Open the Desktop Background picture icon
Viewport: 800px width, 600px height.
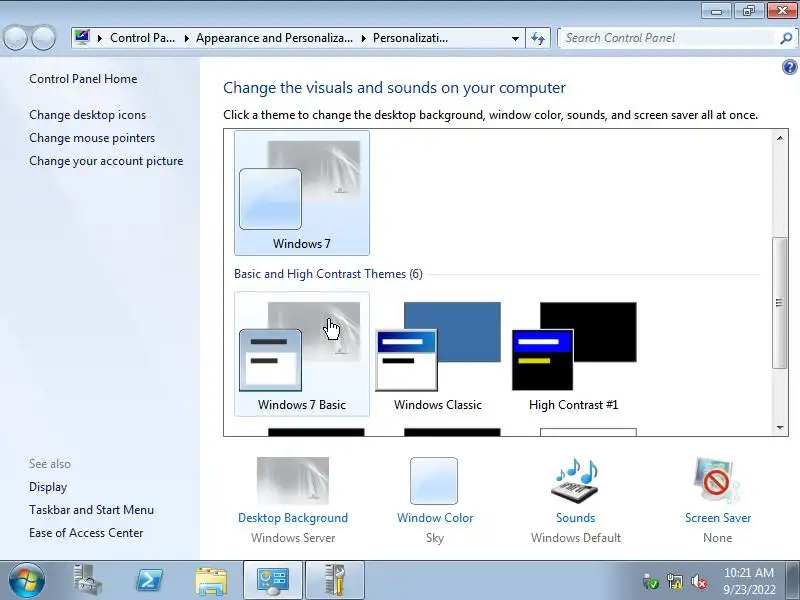coord(293,481)
